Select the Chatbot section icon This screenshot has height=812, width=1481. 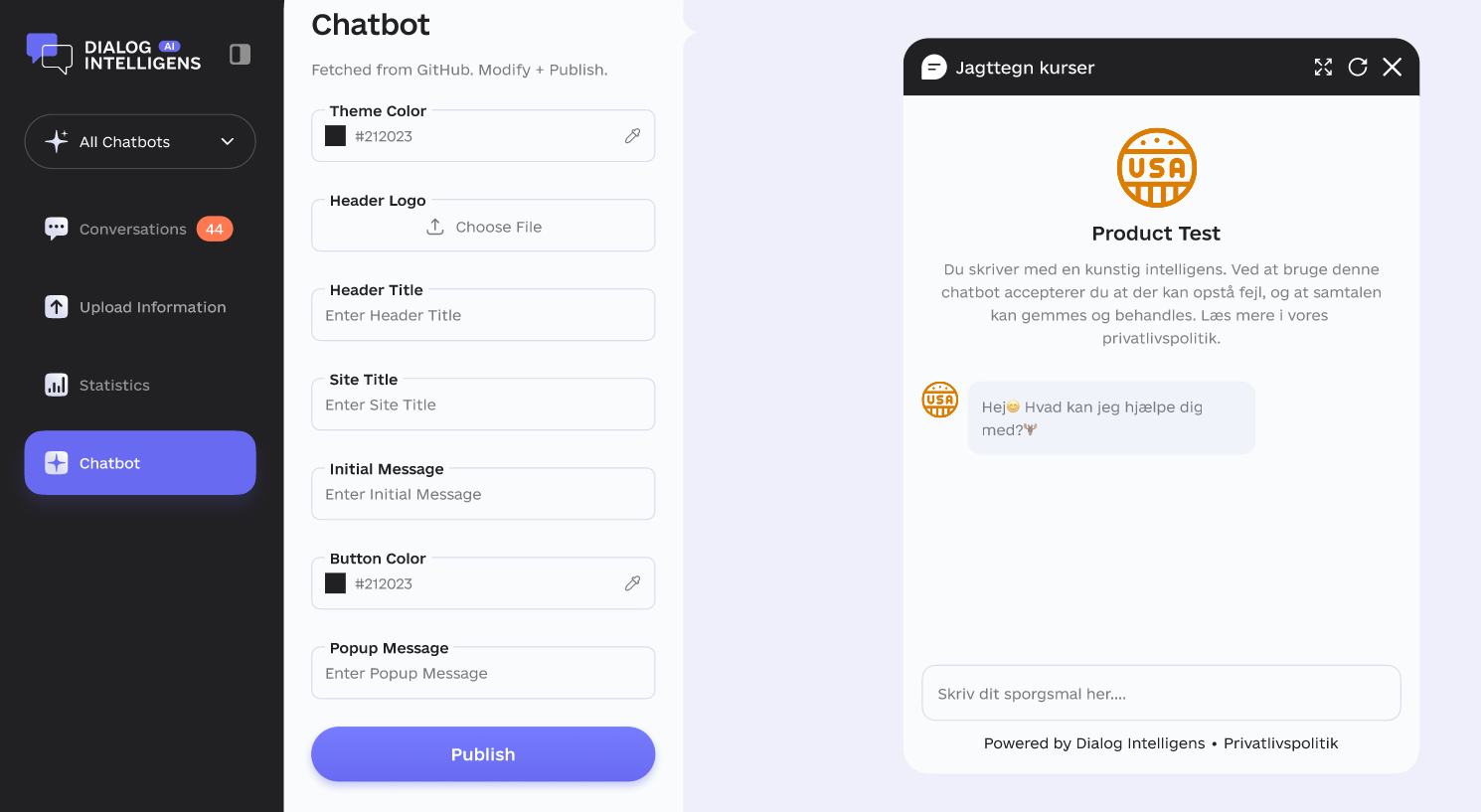click(x=56, y=462)
